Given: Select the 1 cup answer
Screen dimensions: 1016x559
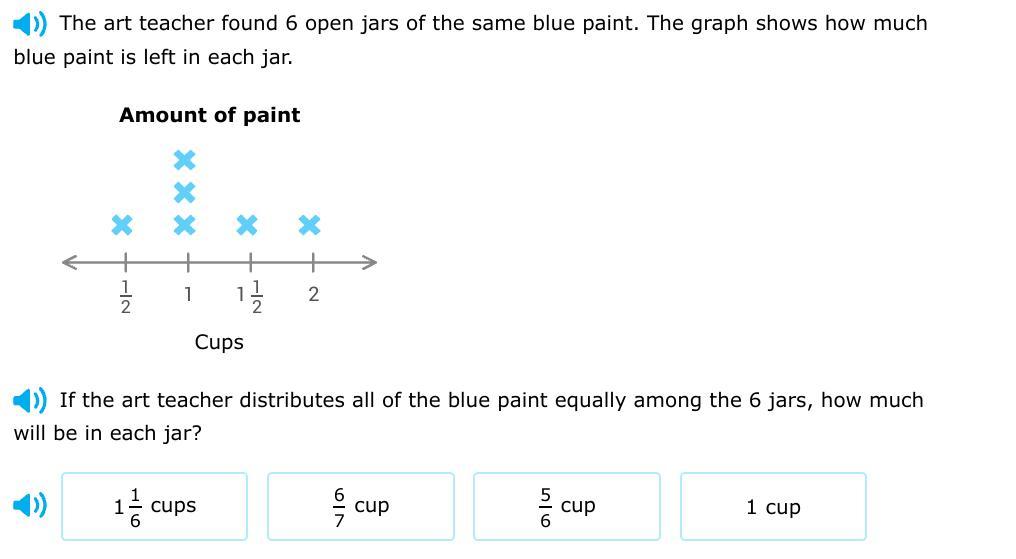Looking at the screenshot, I should pos(773,507).
